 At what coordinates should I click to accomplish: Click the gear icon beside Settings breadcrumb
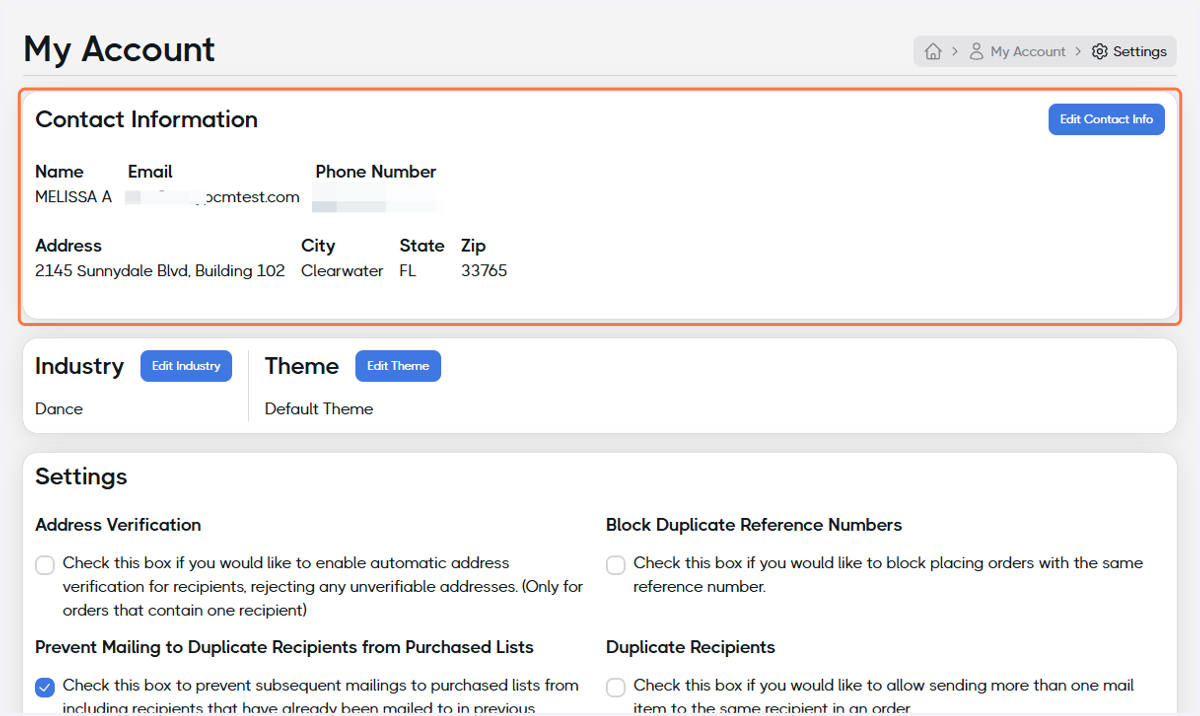point(1100,51)
